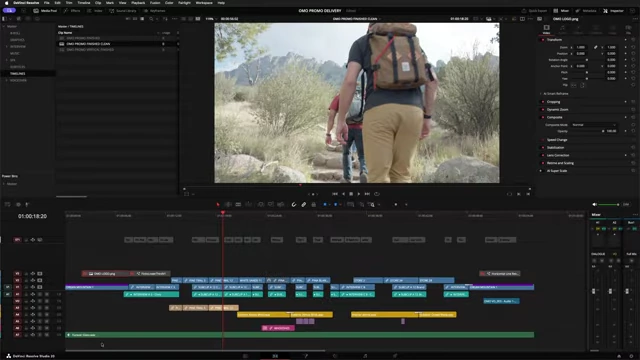Open the blue marker color dropdown
This screenshot has width=640, height=360.
pyautogui.click(x=341, y=204)
